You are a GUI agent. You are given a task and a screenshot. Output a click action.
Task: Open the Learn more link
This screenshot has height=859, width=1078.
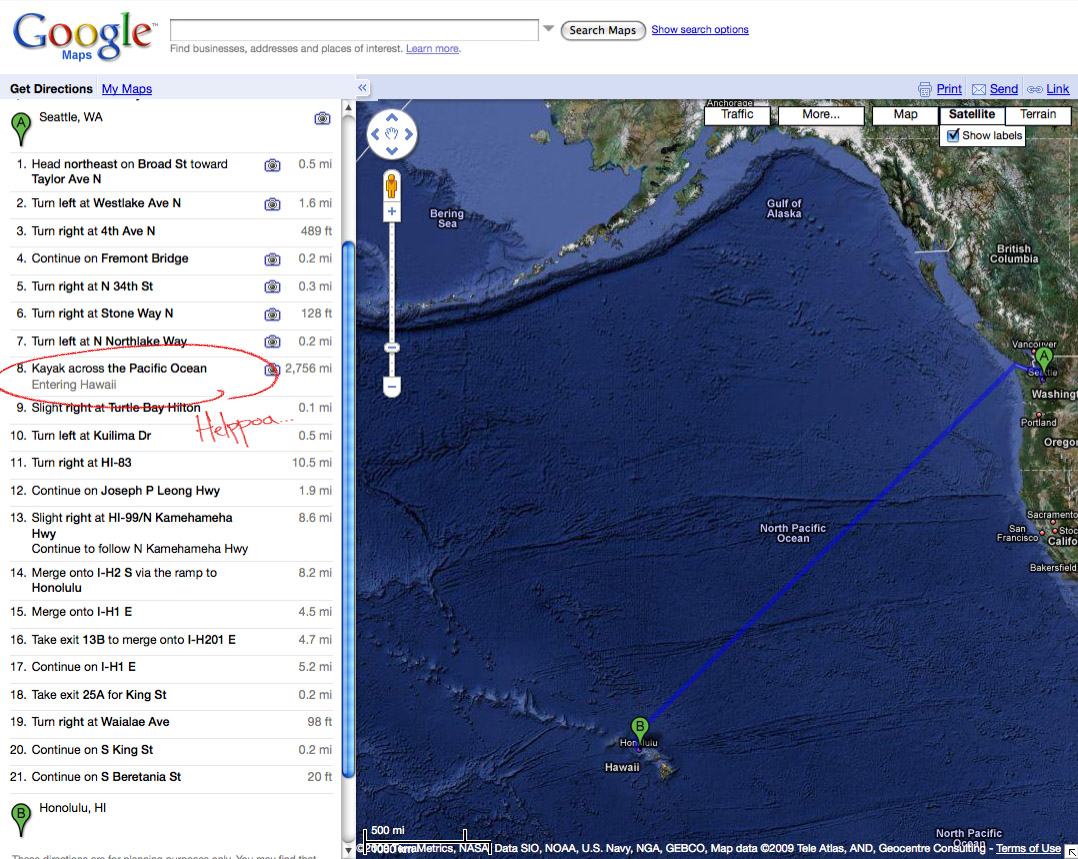click(x=432, y=49)
